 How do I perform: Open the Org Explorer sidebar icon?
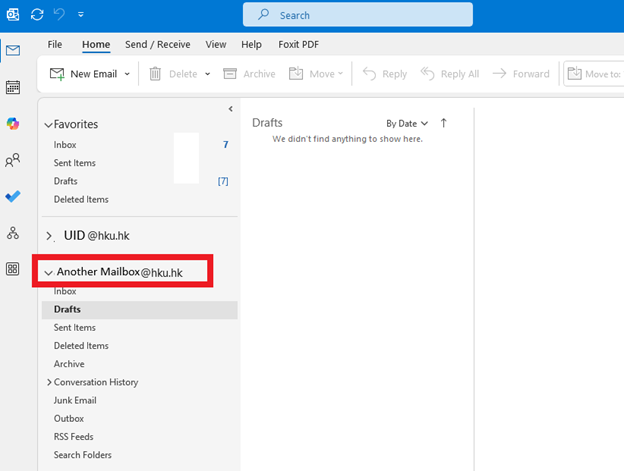point(13,233)
